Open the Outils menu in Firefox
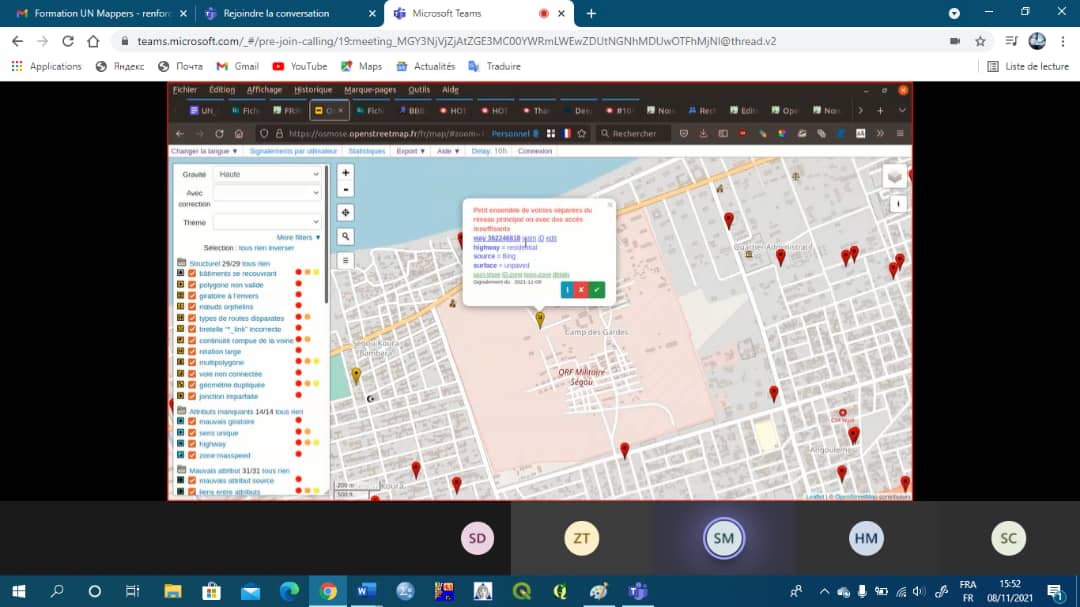The height and width of the screenshot is (607, 1080). 419,90
